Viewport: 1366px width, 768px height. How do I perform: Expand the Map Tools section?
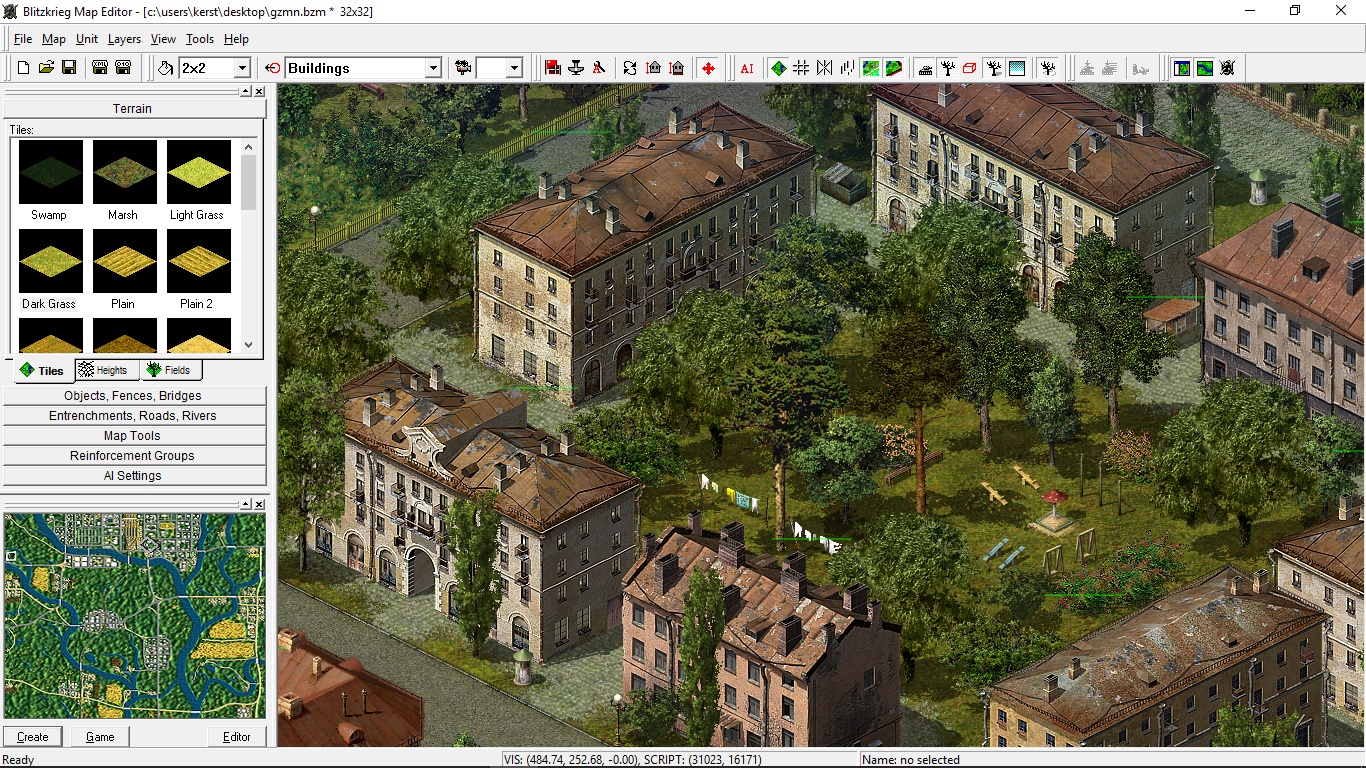135,436
